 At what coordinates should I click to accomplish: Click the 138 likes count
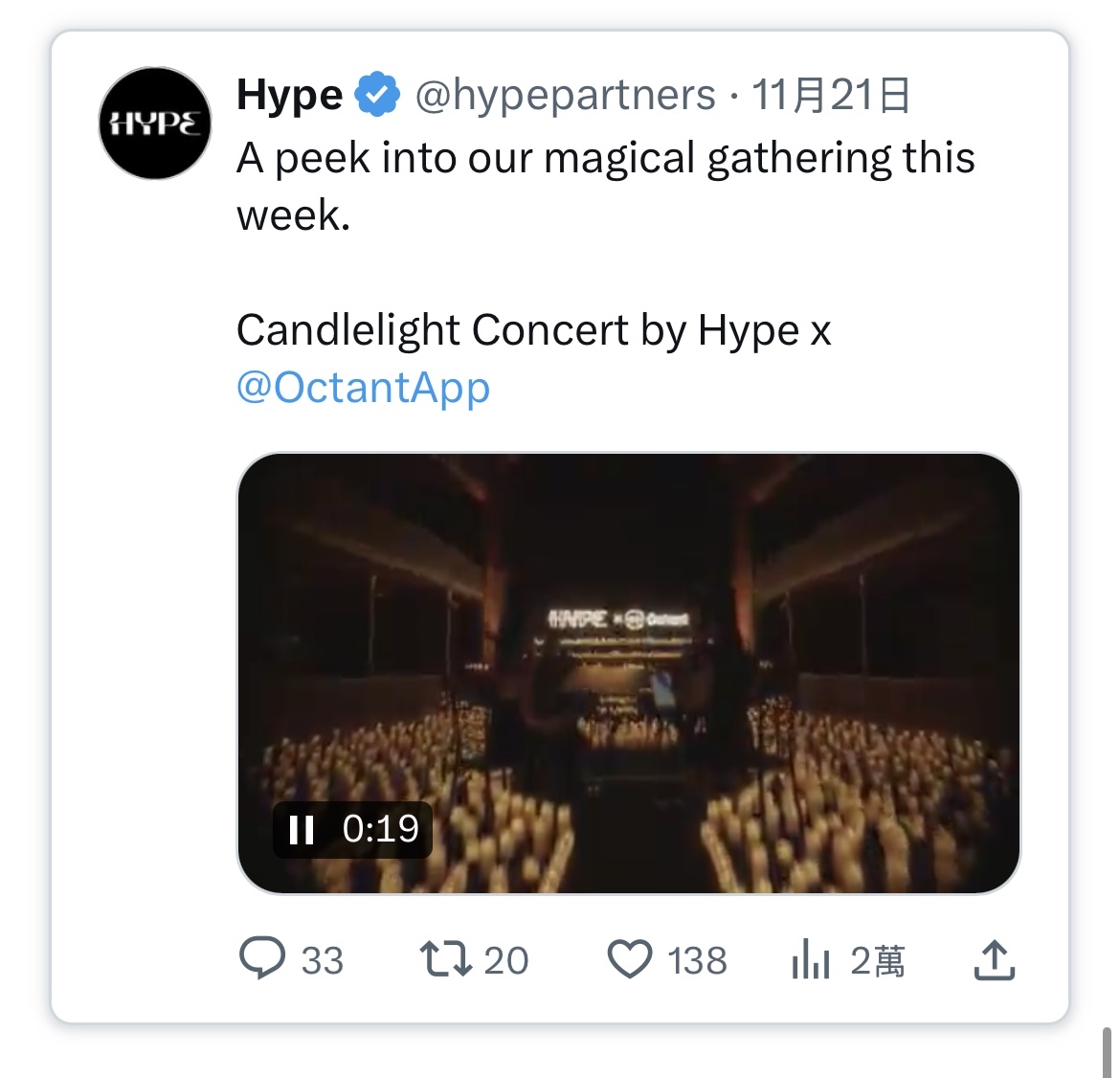(x=697, y=960)
